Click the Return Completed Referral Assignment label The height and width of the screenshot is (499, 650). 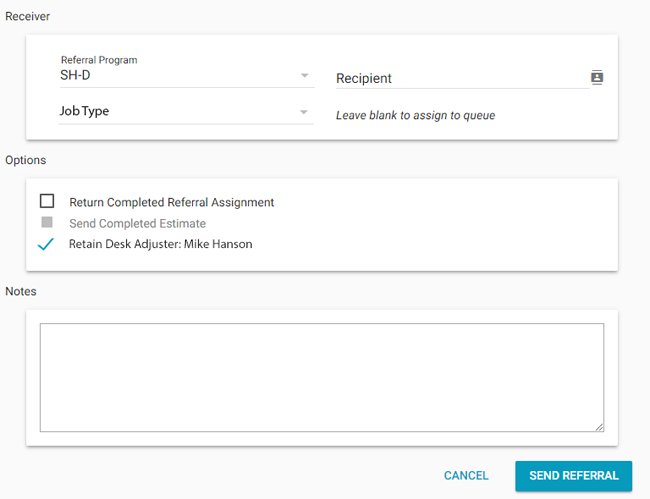tap(171, 202)
